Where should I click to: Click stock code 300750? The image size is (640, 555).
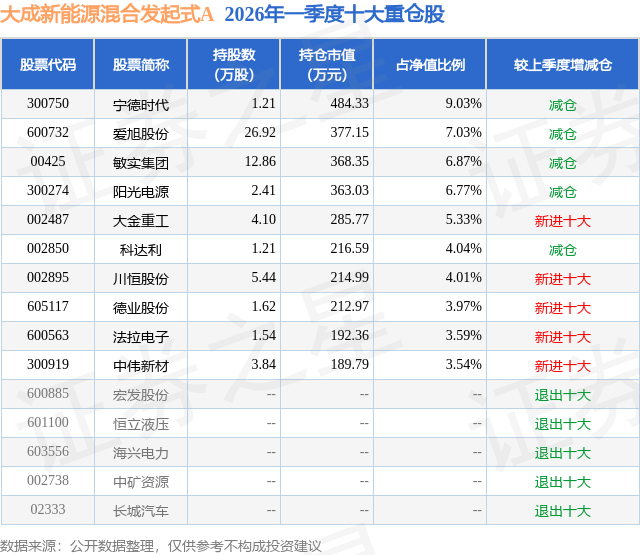point(48,104)
